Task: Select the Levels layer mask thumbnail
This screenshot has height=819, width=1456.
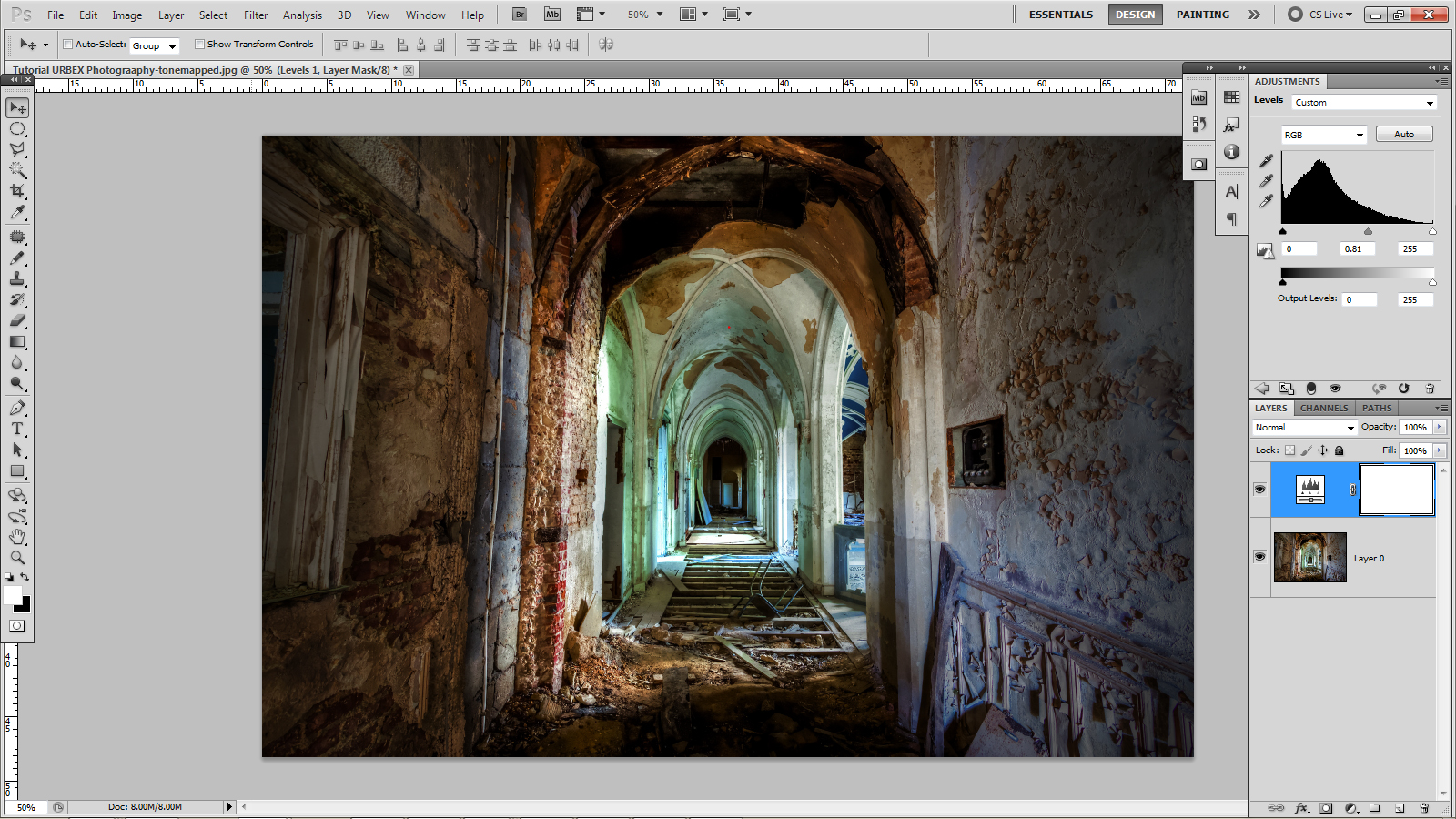Action: pos(1397,490)
